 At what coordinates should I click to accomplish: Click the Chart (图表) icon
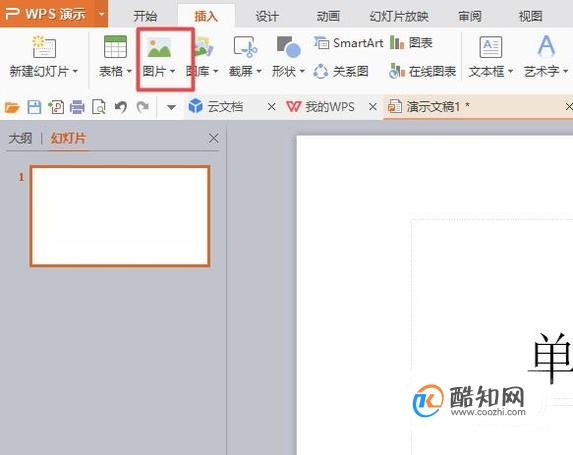411,43
